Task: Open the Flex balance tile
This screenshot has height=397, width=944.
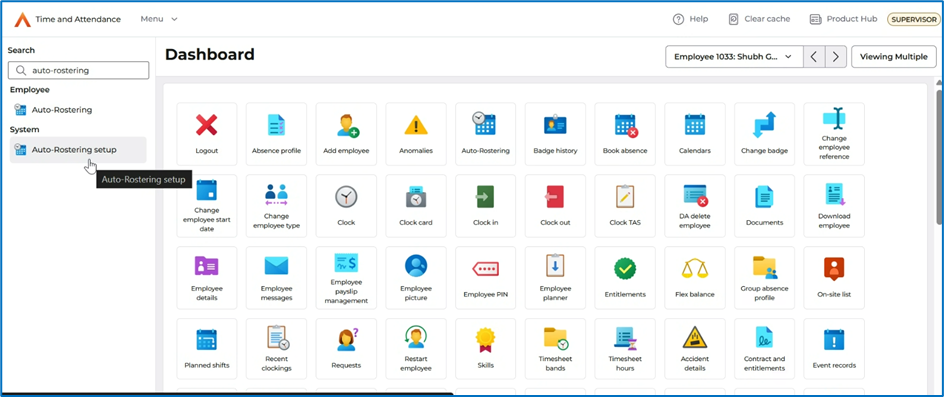Action: 695,278
